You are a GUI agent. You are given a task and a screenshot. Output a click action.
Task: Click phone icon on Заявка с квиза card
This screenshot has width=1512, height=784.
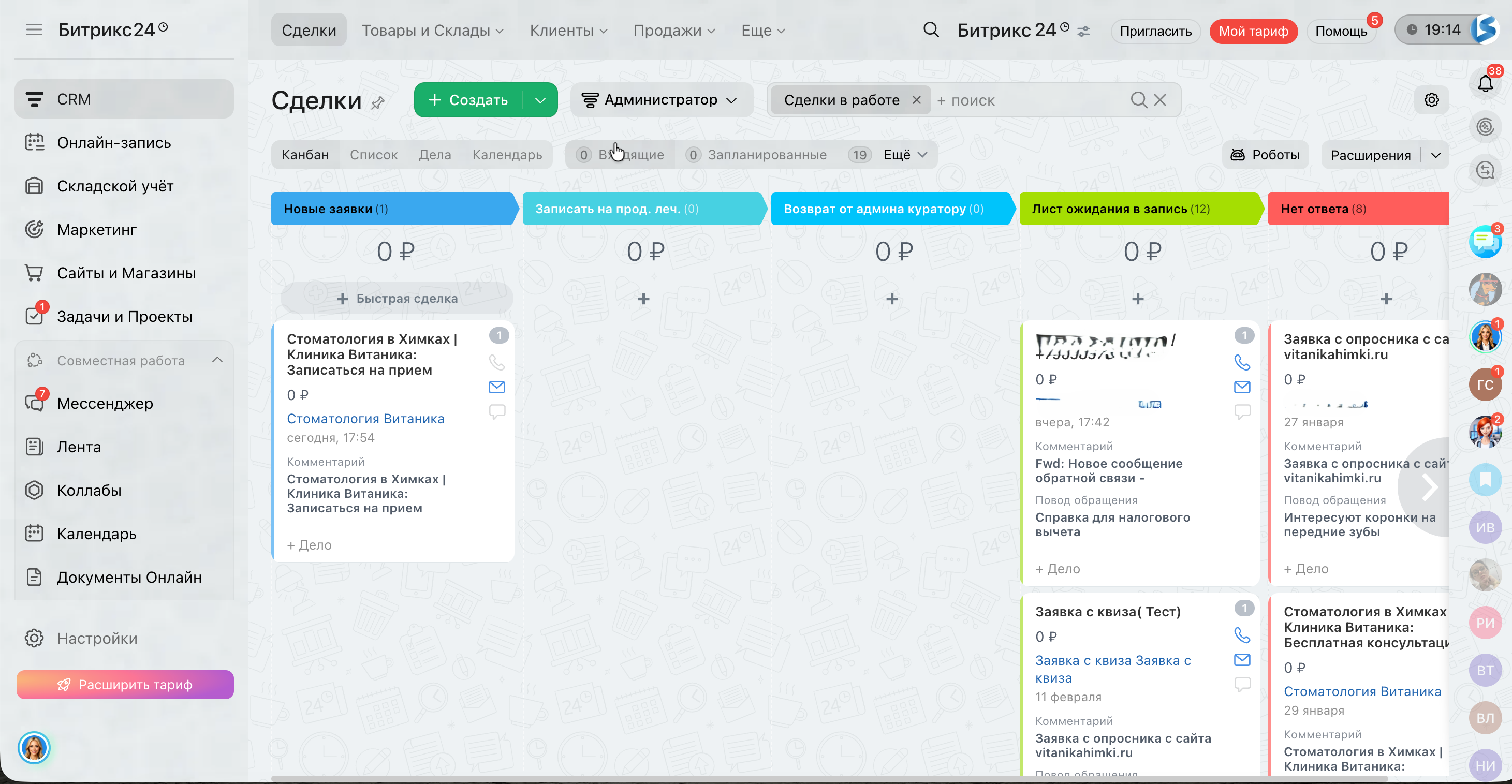[x=1242, y=635]
